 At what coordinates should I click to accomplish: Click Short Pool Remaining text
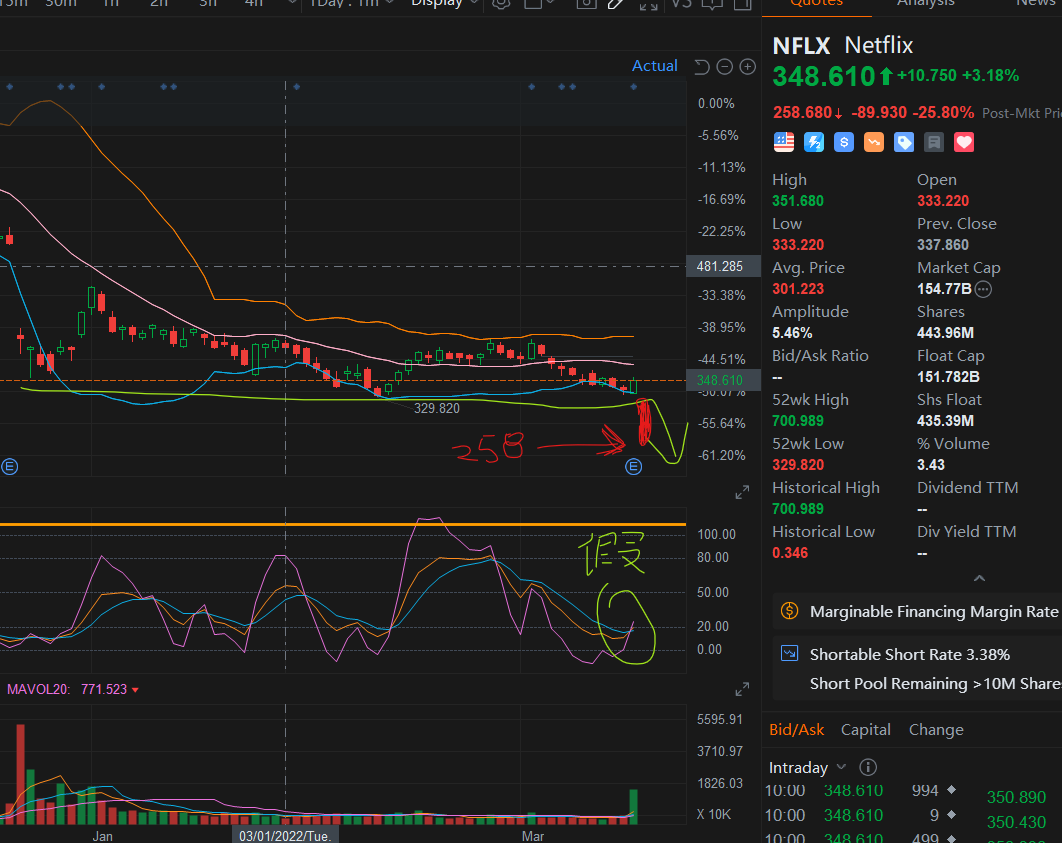point(935,683)
